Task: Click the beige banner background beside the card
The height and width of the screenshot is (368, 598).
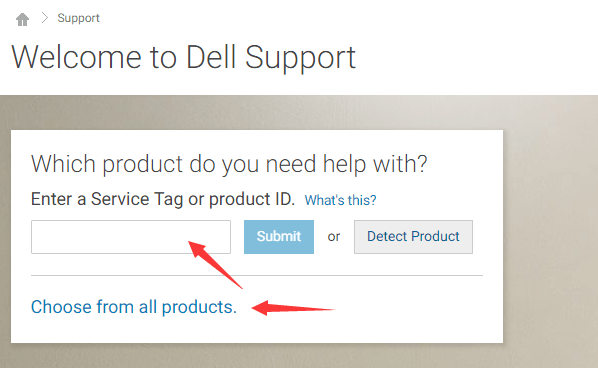Action: pyautogui.click(x=549, y=229)
